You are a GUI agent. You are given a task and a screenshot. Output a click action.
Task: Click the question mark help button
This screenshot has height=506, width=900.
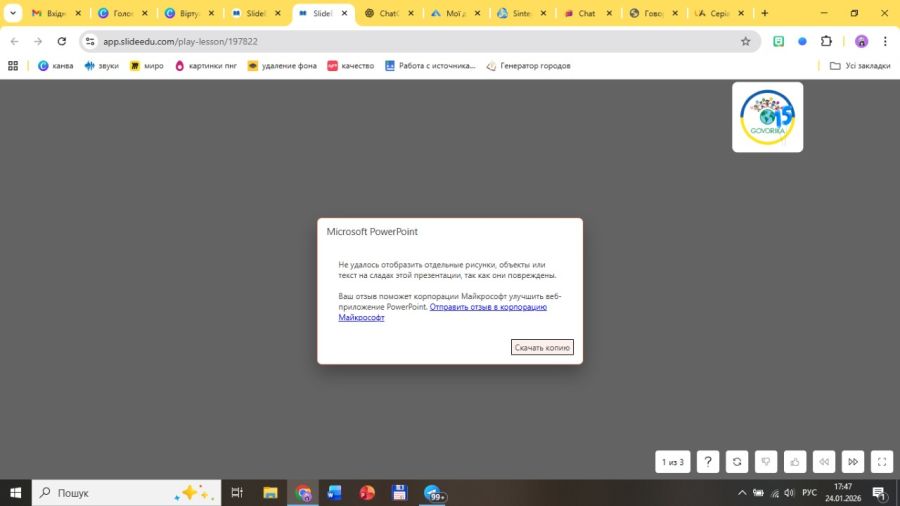(708, 461)
